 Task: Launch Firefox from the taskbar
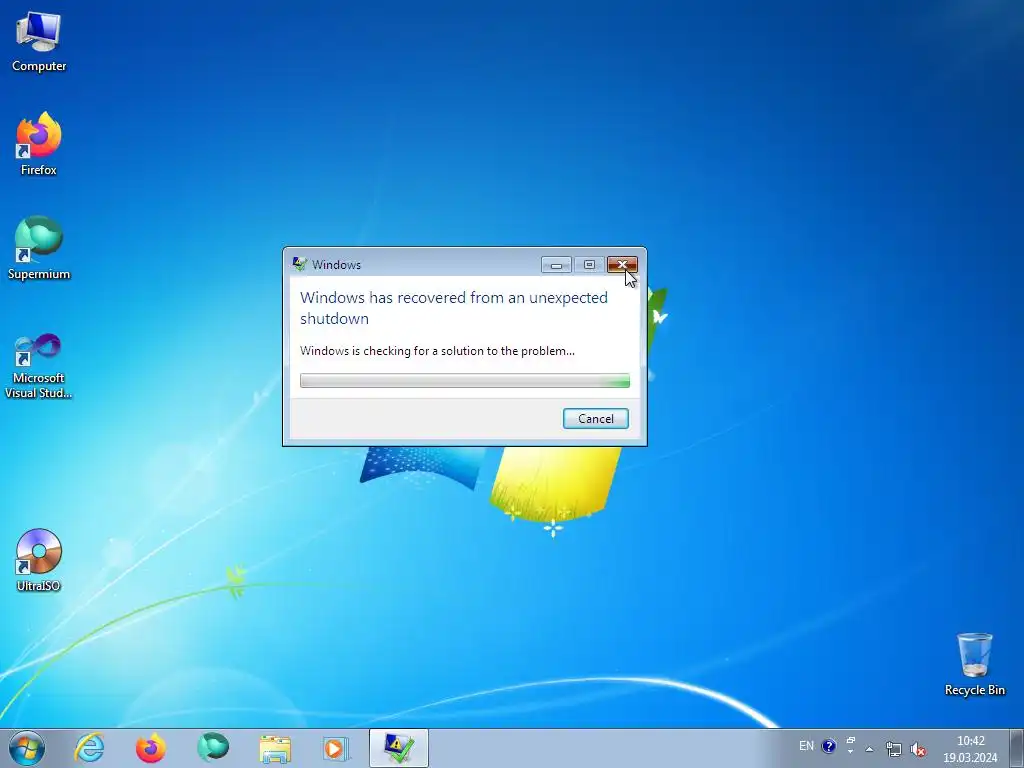point(151,748)
